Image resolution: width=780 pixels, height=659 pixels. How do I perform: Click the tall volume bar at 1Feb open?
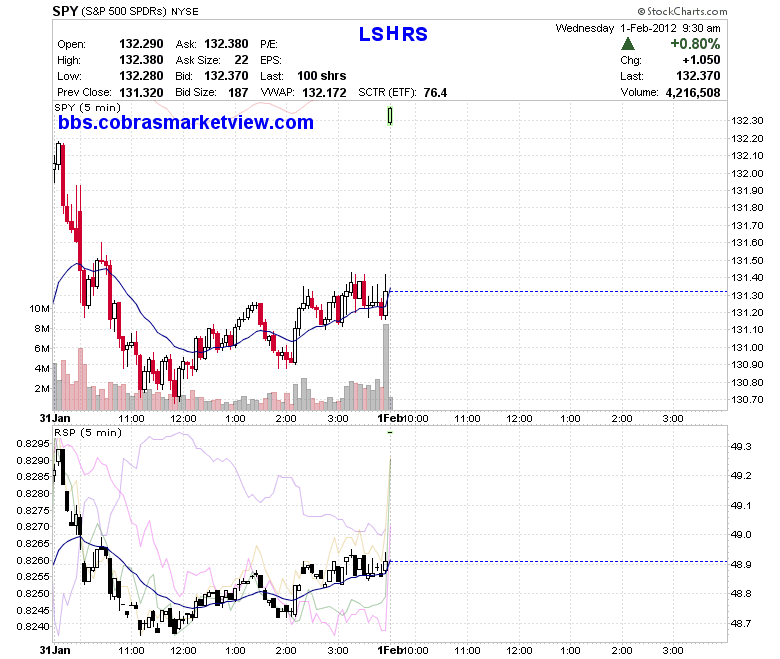[x=386, y=367]
